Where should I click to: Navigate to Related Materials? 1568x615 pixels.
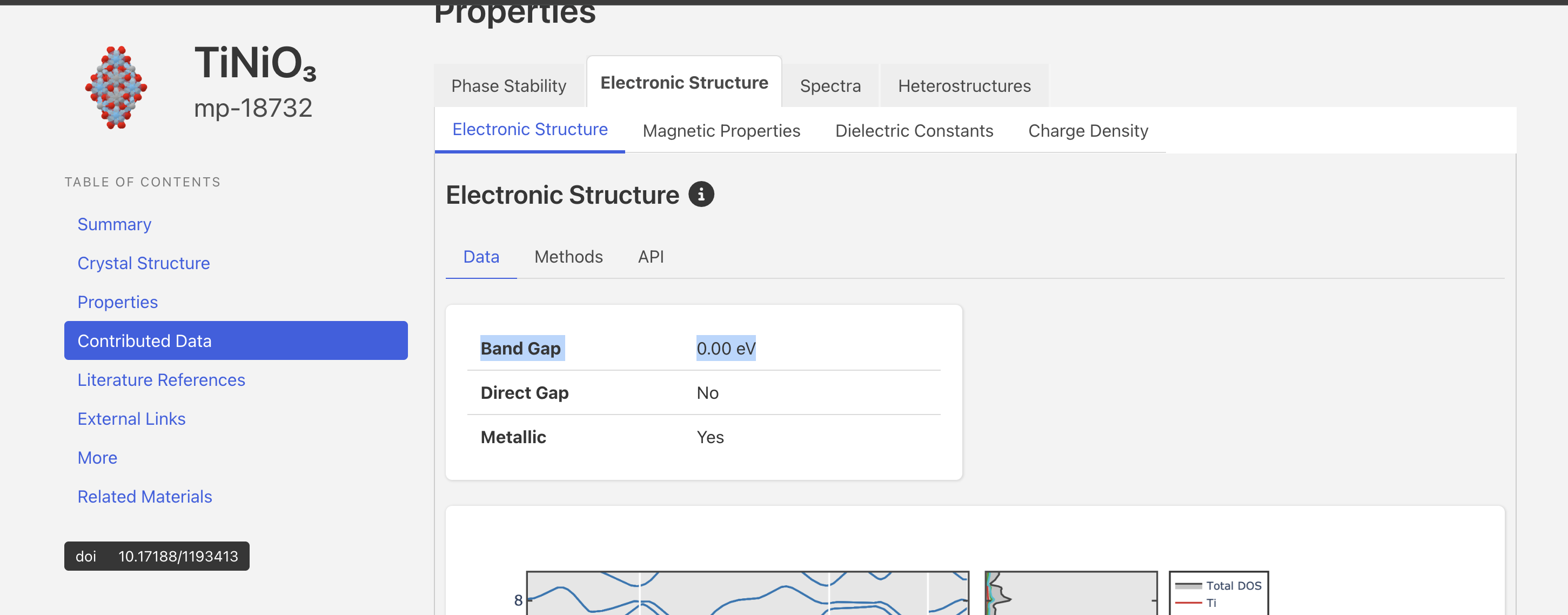[x=144, y=496]
